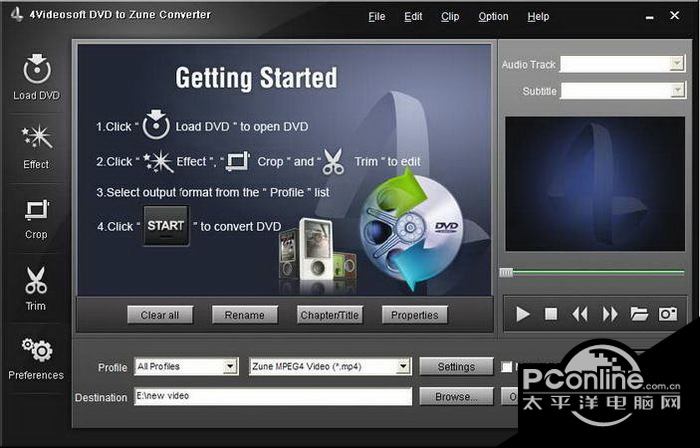700x448 pixels.
Task: Open the Clip menu
Action: click(x=450, y=17)
